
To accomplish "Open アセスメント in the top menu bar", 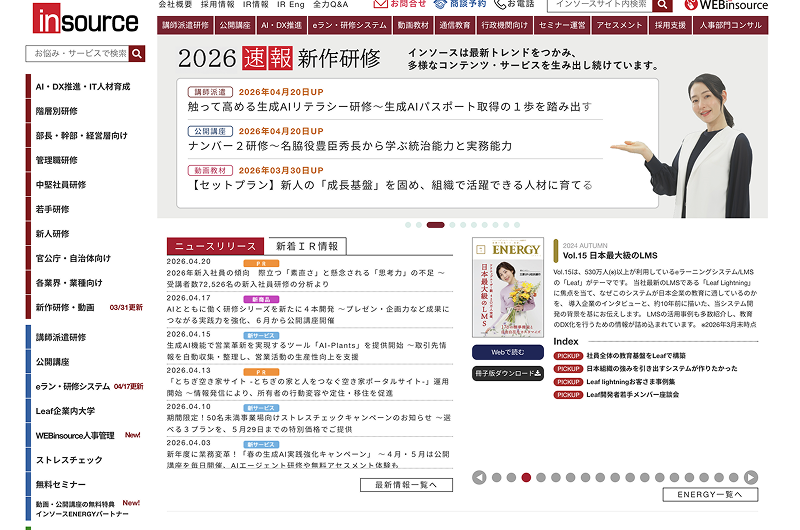I will [x=619, y=26].
